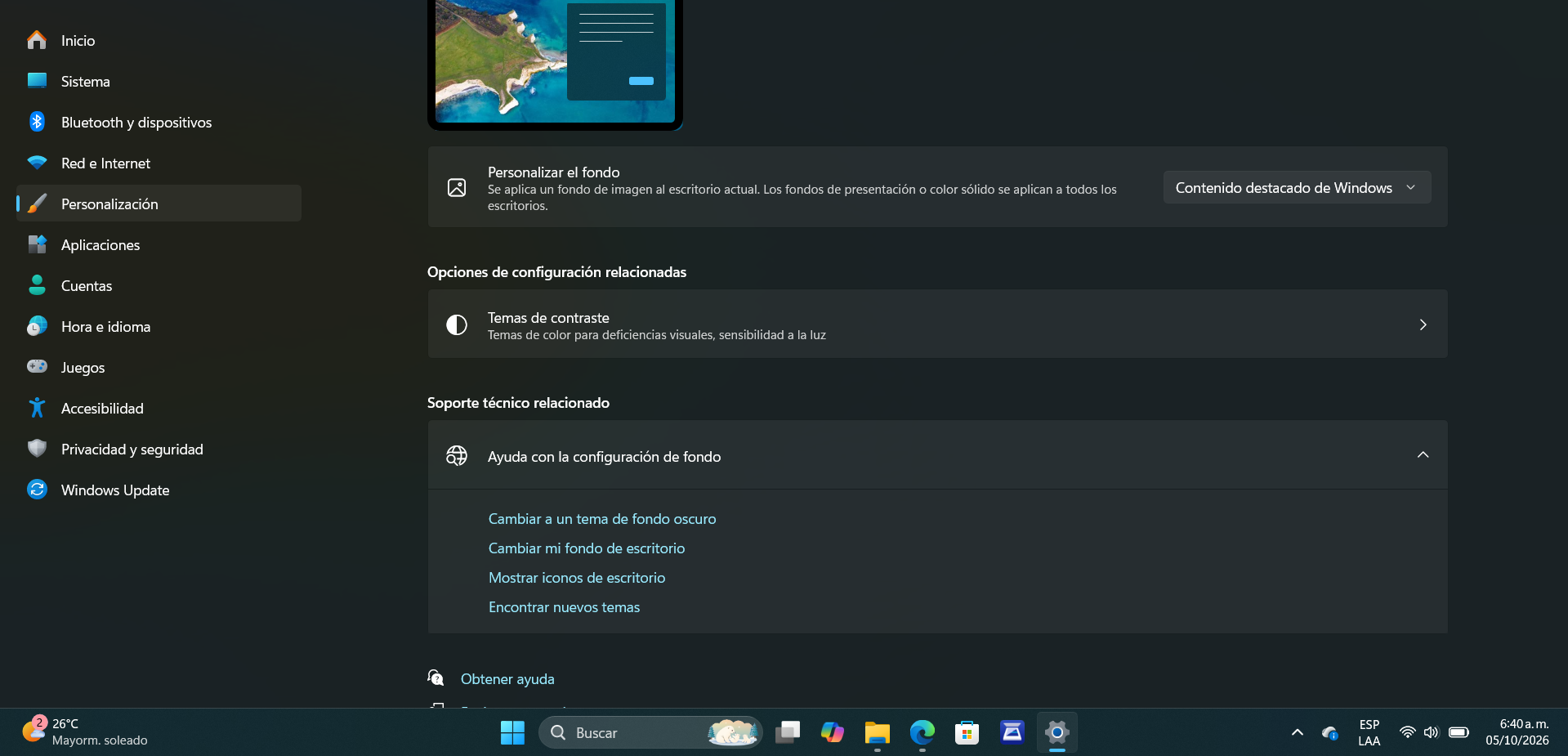The height and width of the screenshot is (756, 1568).
Task: Launch Copilot from the taskbar
Action: (x=833, y=732)
